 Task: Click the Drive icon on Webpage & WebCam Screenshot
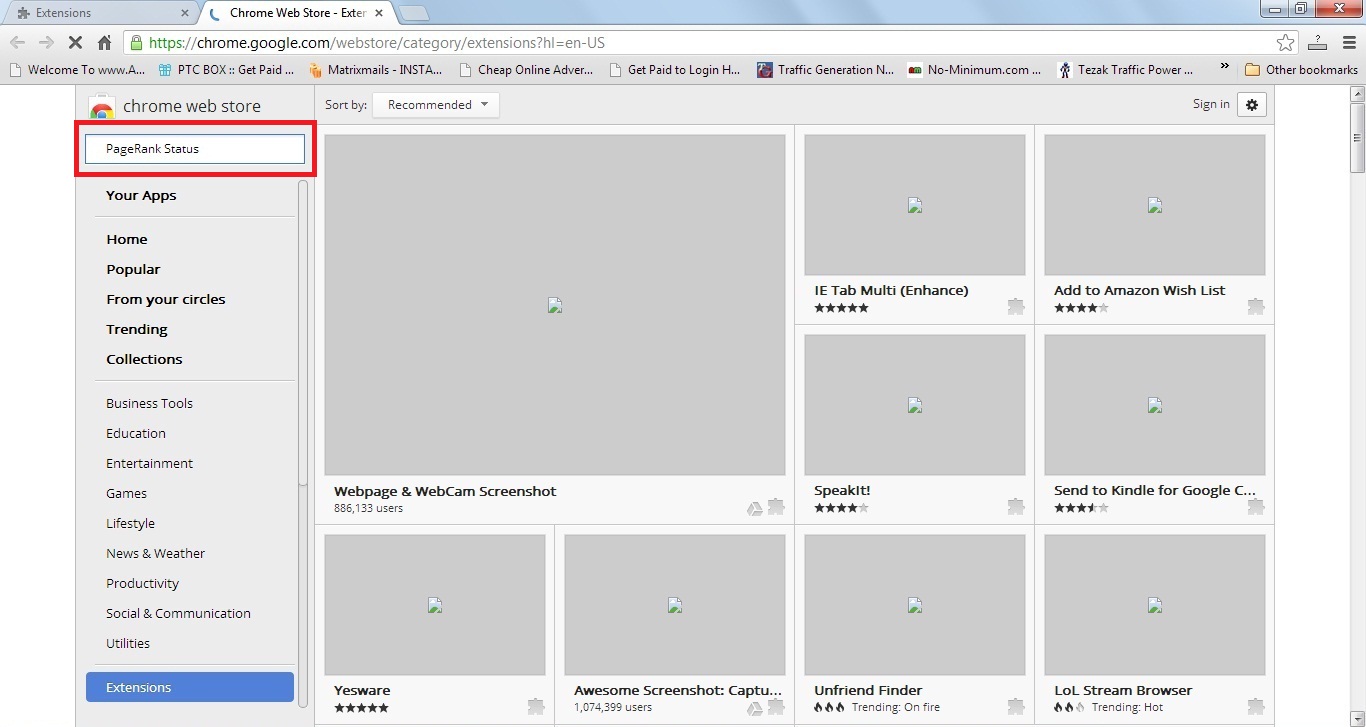coord(755,508)
